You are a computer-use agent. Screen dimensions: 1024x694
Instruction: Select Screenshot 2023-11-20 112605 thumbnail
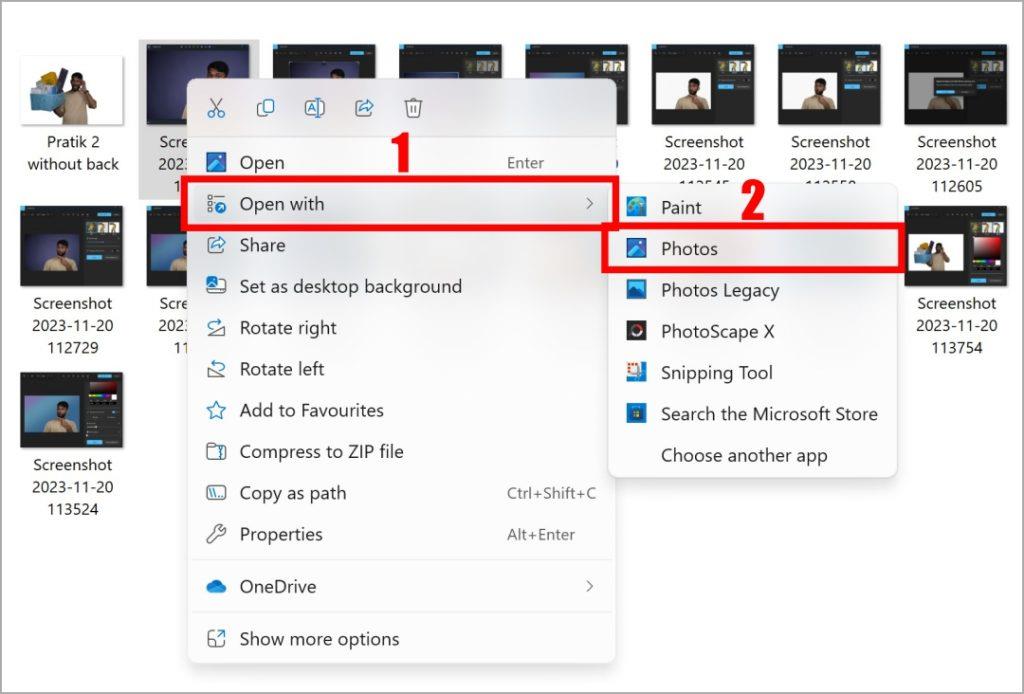pos(955,84)
